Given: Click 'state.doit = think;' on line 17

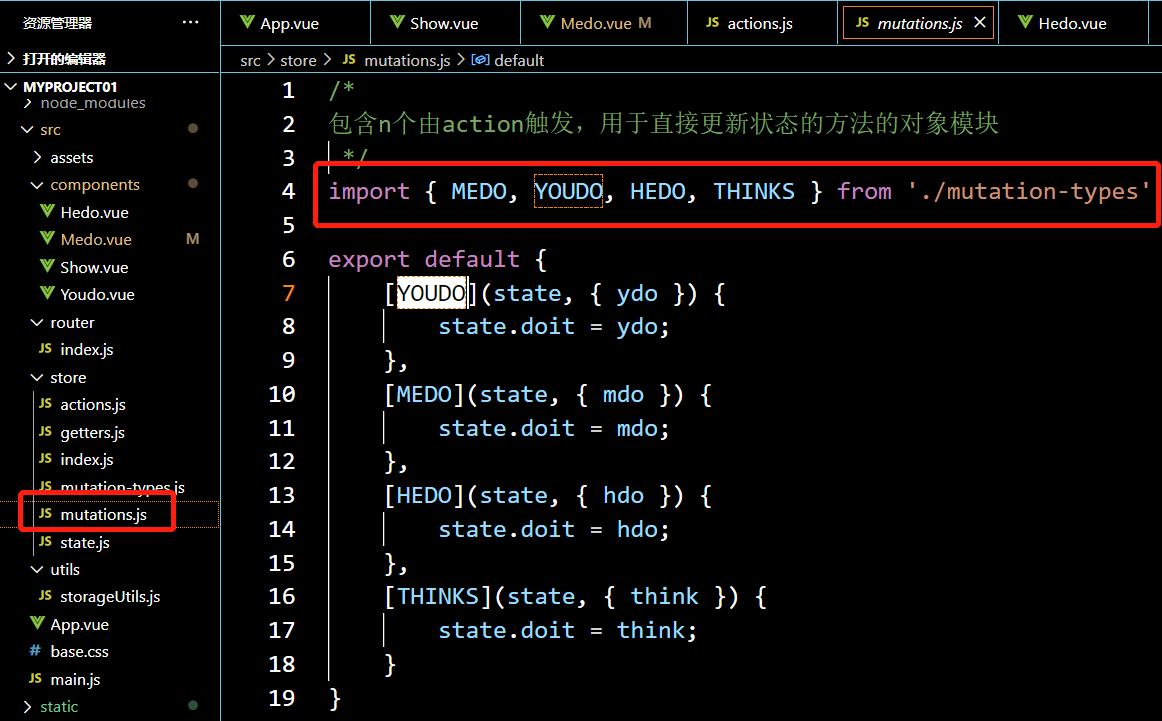Looking at the screenshot, I should pyautogui.click(x=568, y=631).
